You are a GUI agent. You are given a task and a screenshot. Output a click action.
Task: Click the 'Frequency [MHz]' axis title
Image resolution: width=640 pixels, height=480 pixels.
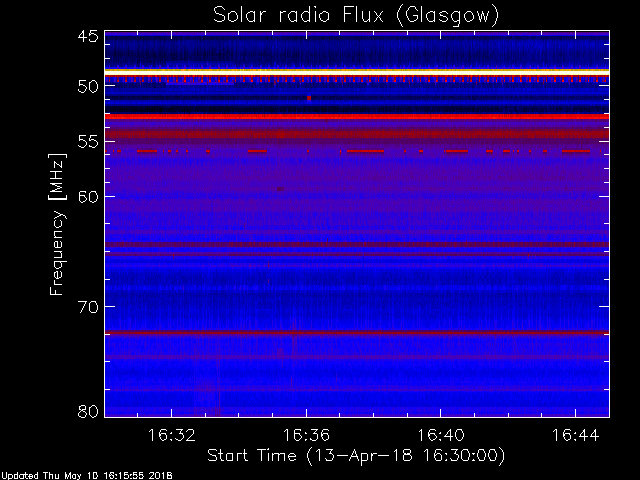point(57,224)
